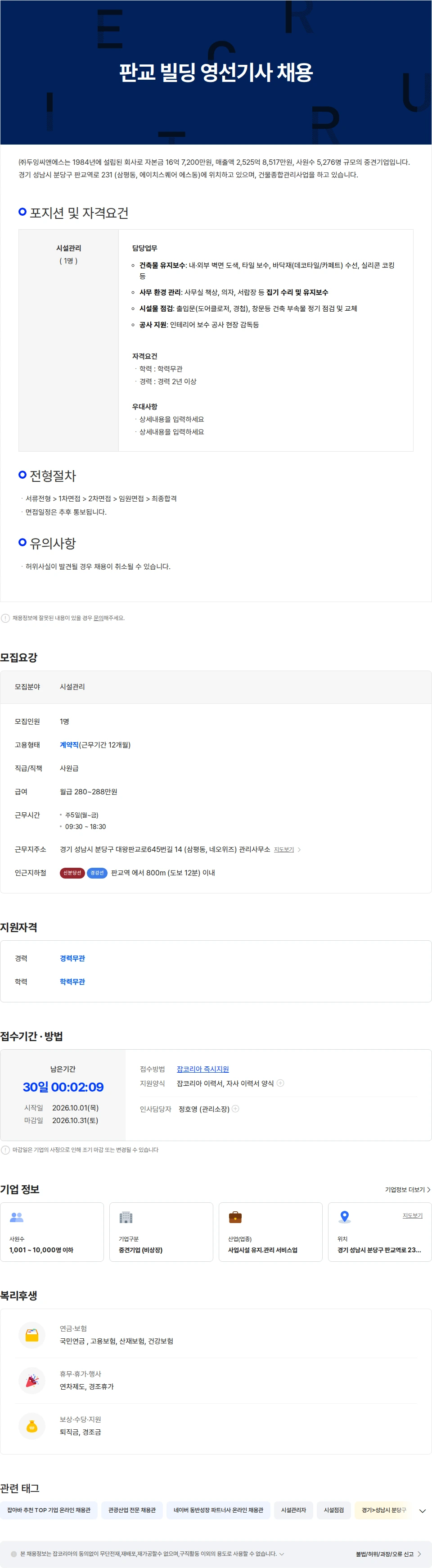Click the 지도보기 link in the 위치 card
The height and width of the screenshot is (1568, 432).
pos(413,1215)
